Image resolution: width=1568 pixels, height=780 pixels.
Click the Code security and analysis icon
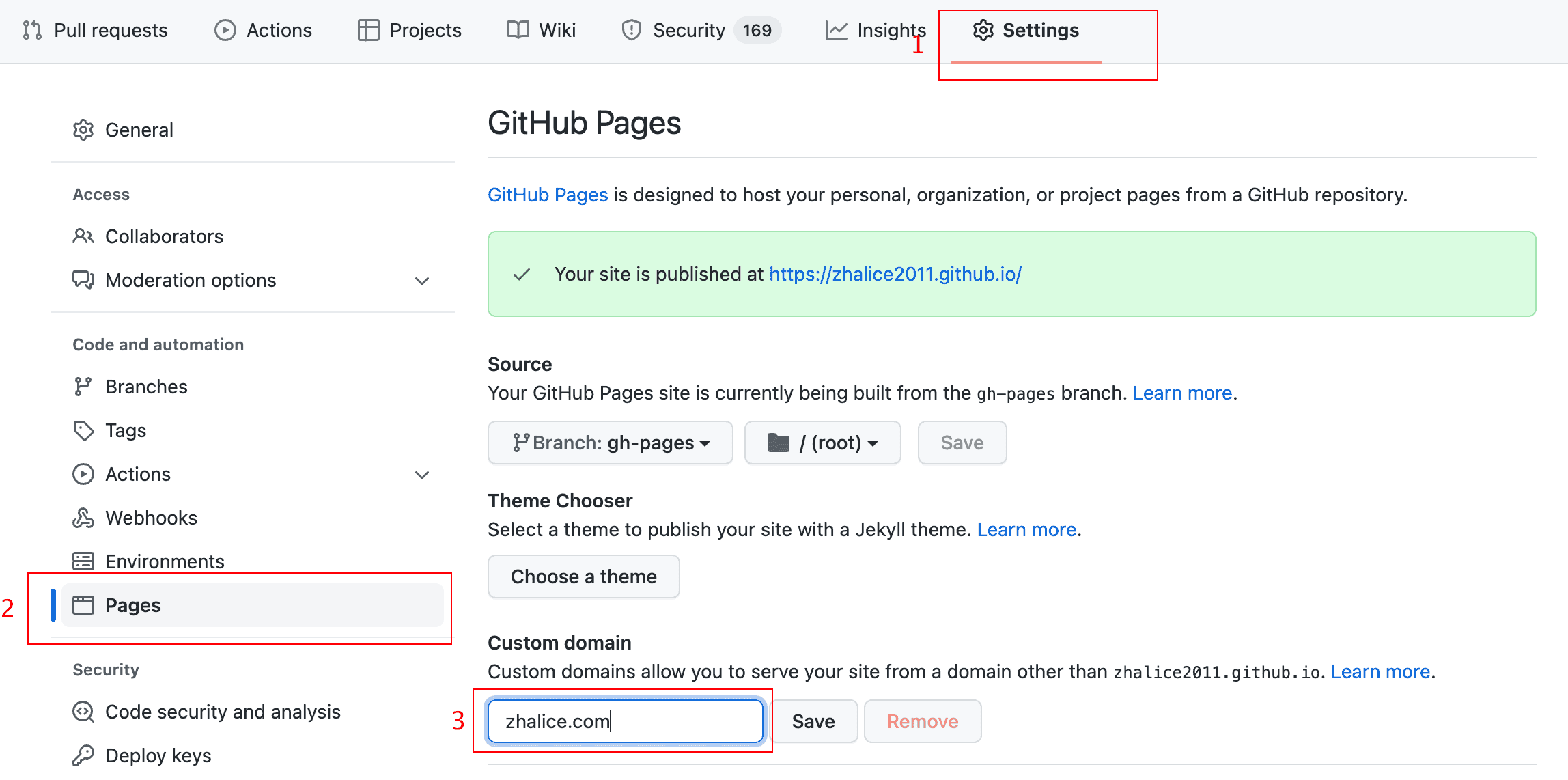point(83,712)
